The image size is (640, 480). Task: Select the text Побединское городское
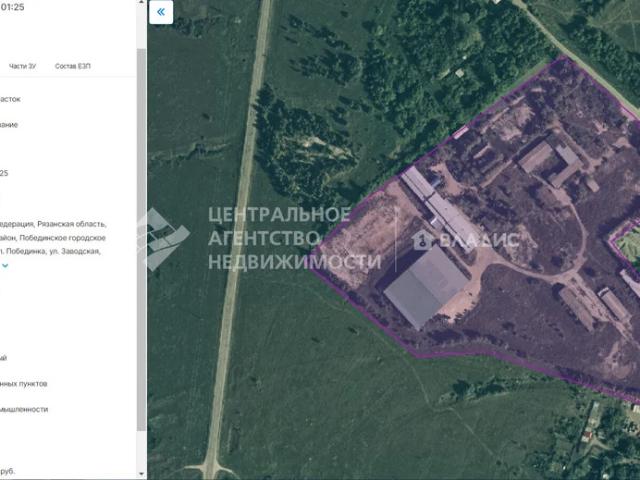[x=62, y=238]
